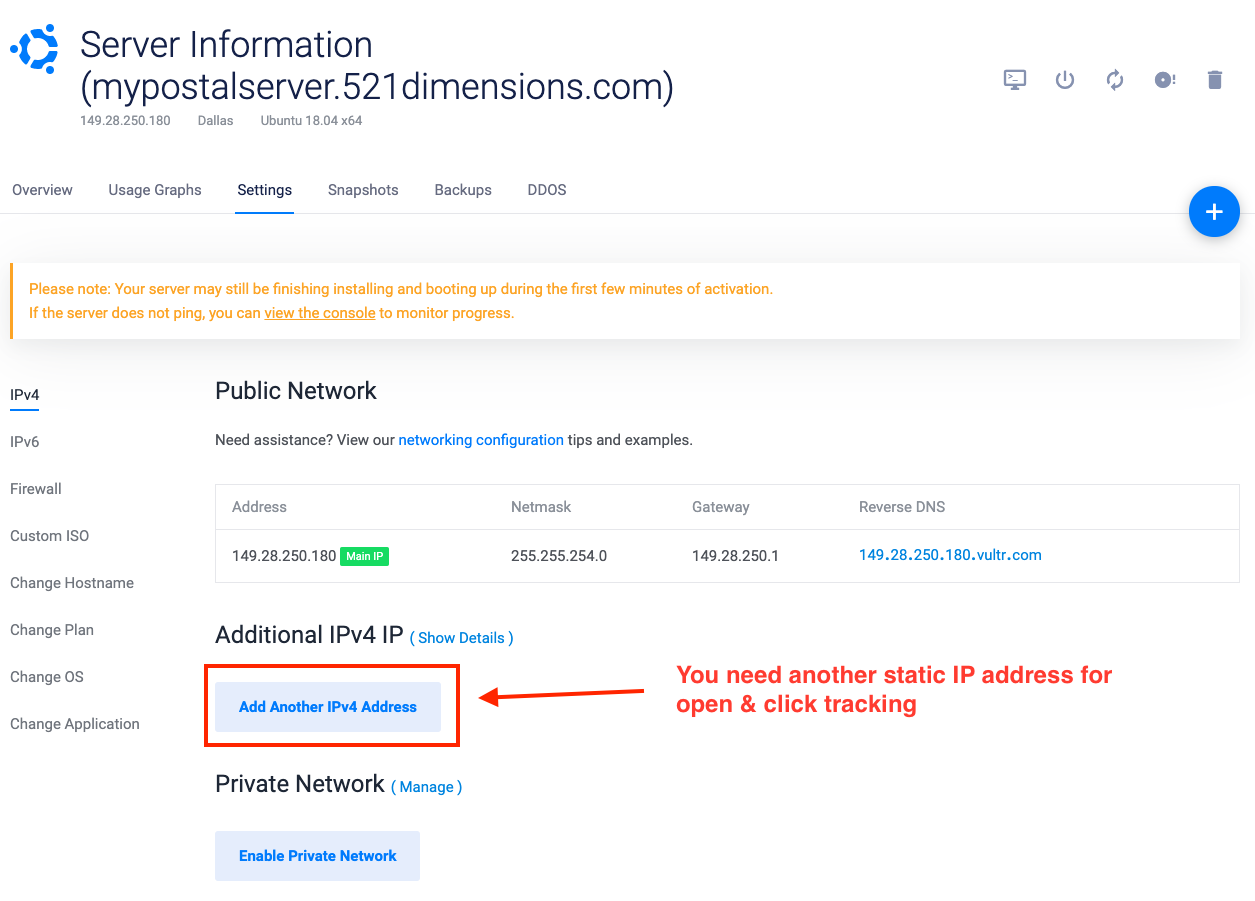
Task: Click the Reverse DNS column header
Action: click(x=902, y=507)
